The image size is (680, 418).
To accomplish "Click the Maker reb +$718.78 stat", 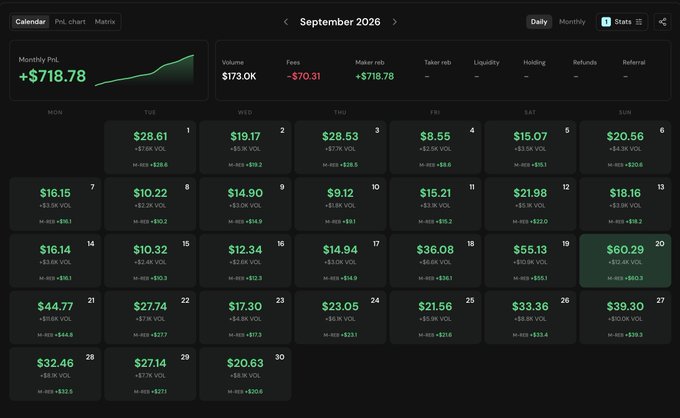I will pos(375,70).
